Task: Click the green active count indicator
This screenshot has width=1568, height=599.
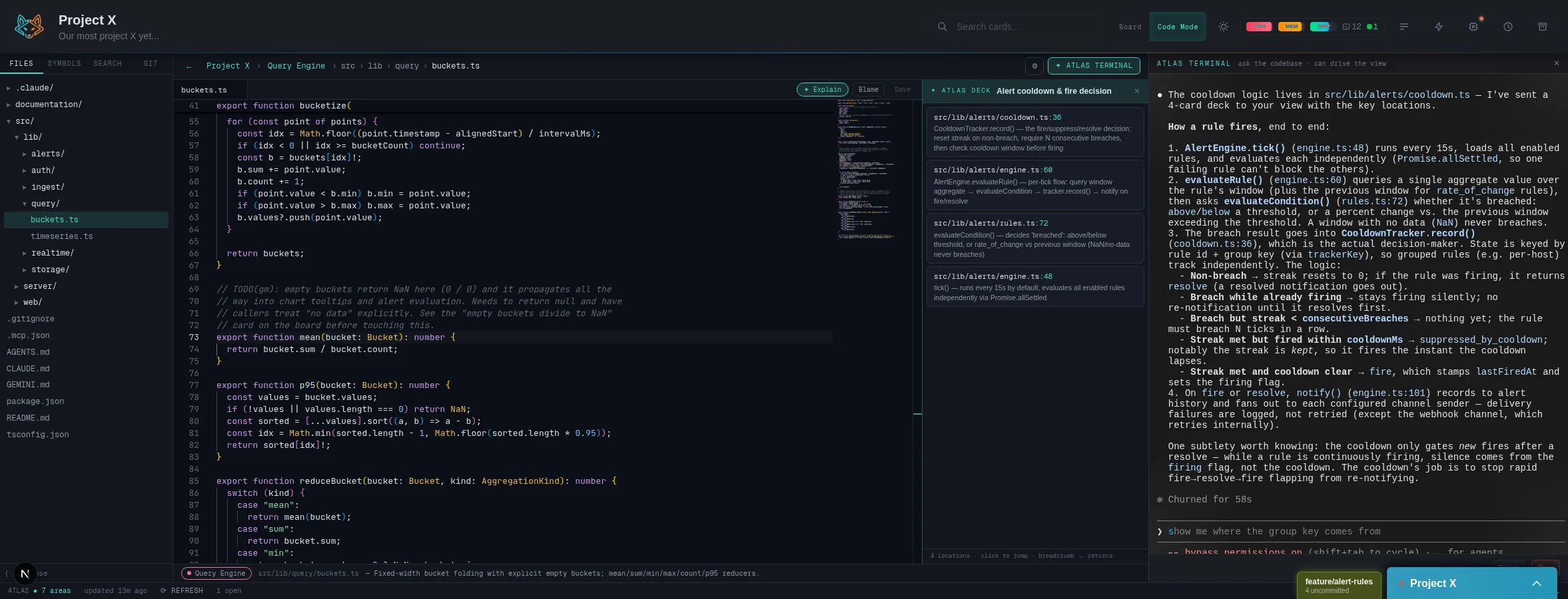Action: tap(1372, 27)
